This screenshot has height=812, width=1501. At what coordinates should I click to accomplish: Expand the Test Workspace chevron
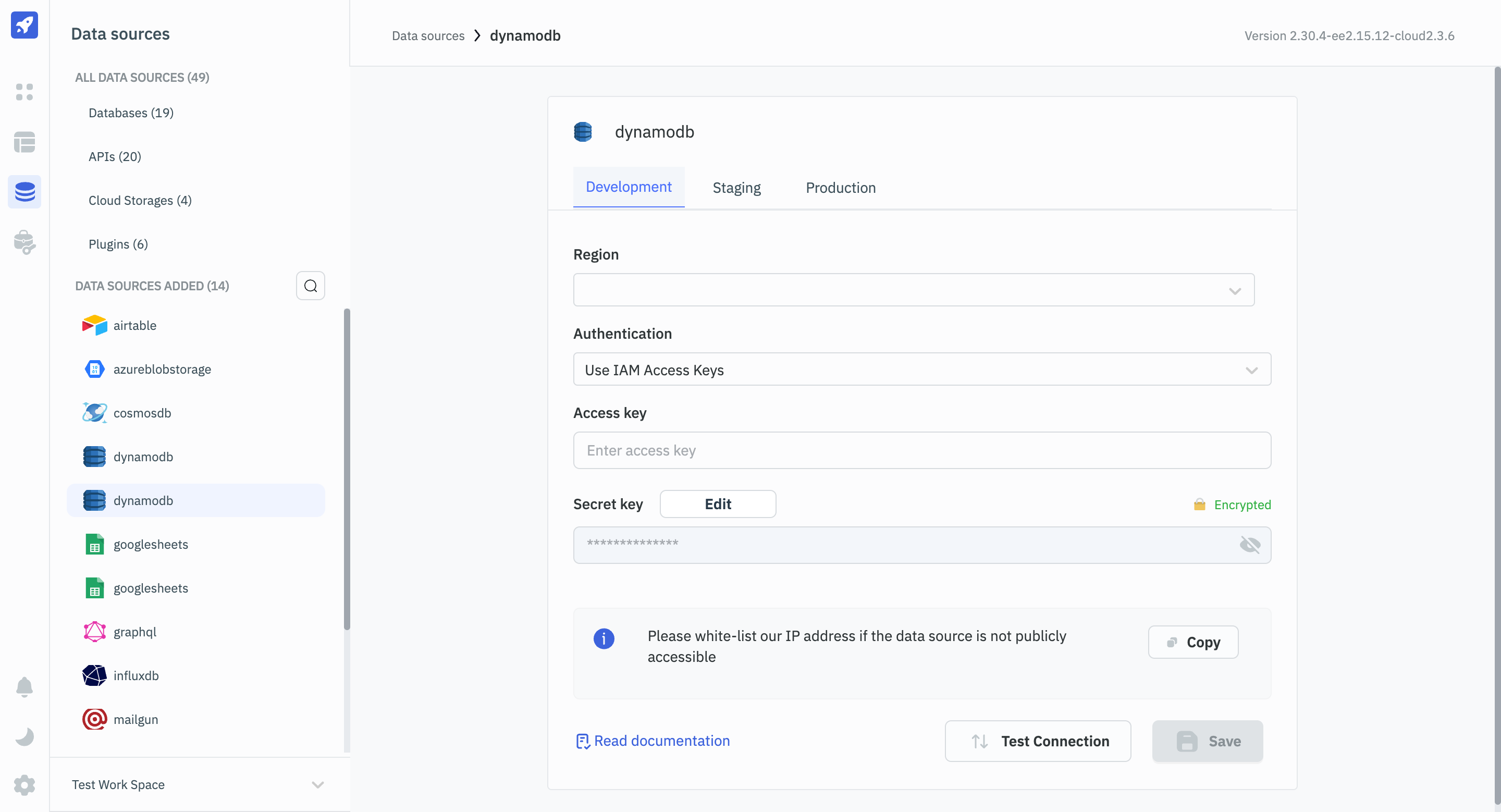coord(319,785)
